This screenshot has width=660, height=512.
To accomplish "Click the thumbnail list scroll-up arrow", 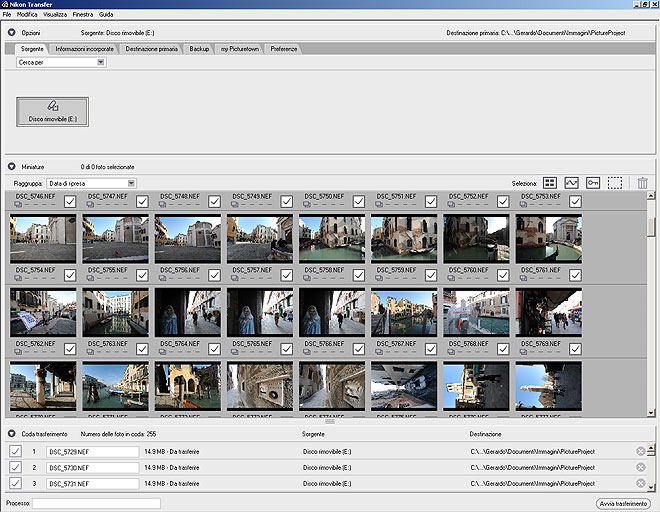I will tap(651, 195).
